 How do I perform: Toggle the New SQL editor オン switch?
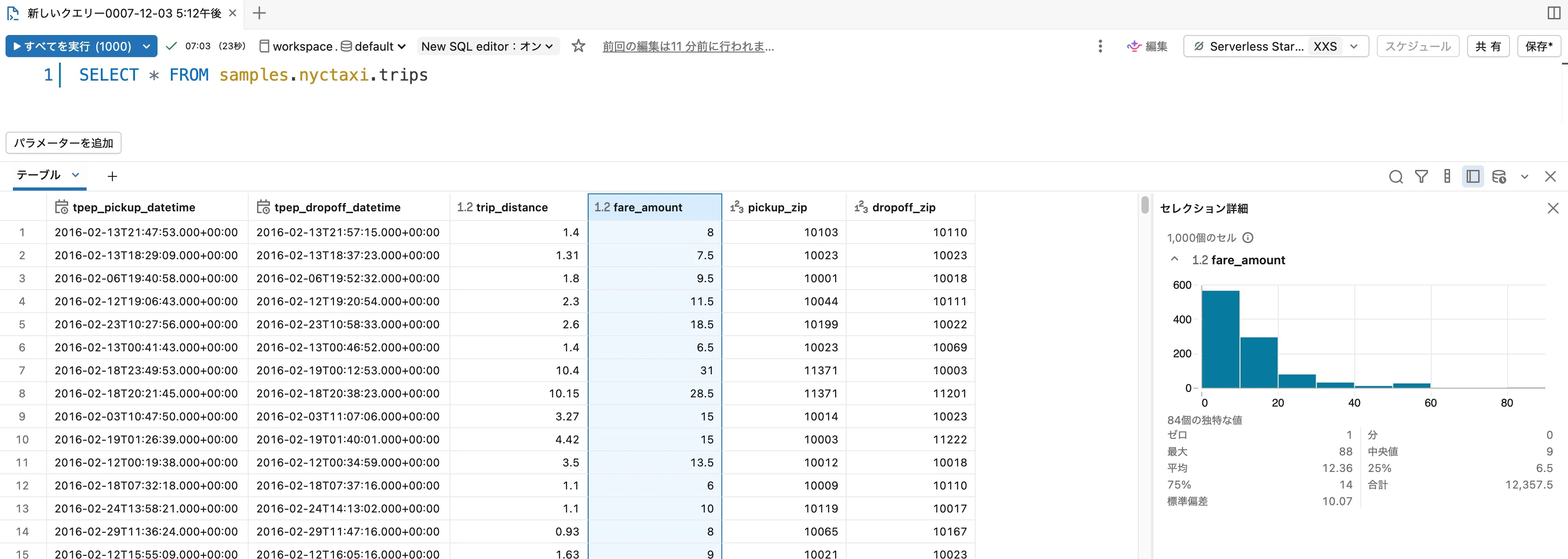coord(487,46)
